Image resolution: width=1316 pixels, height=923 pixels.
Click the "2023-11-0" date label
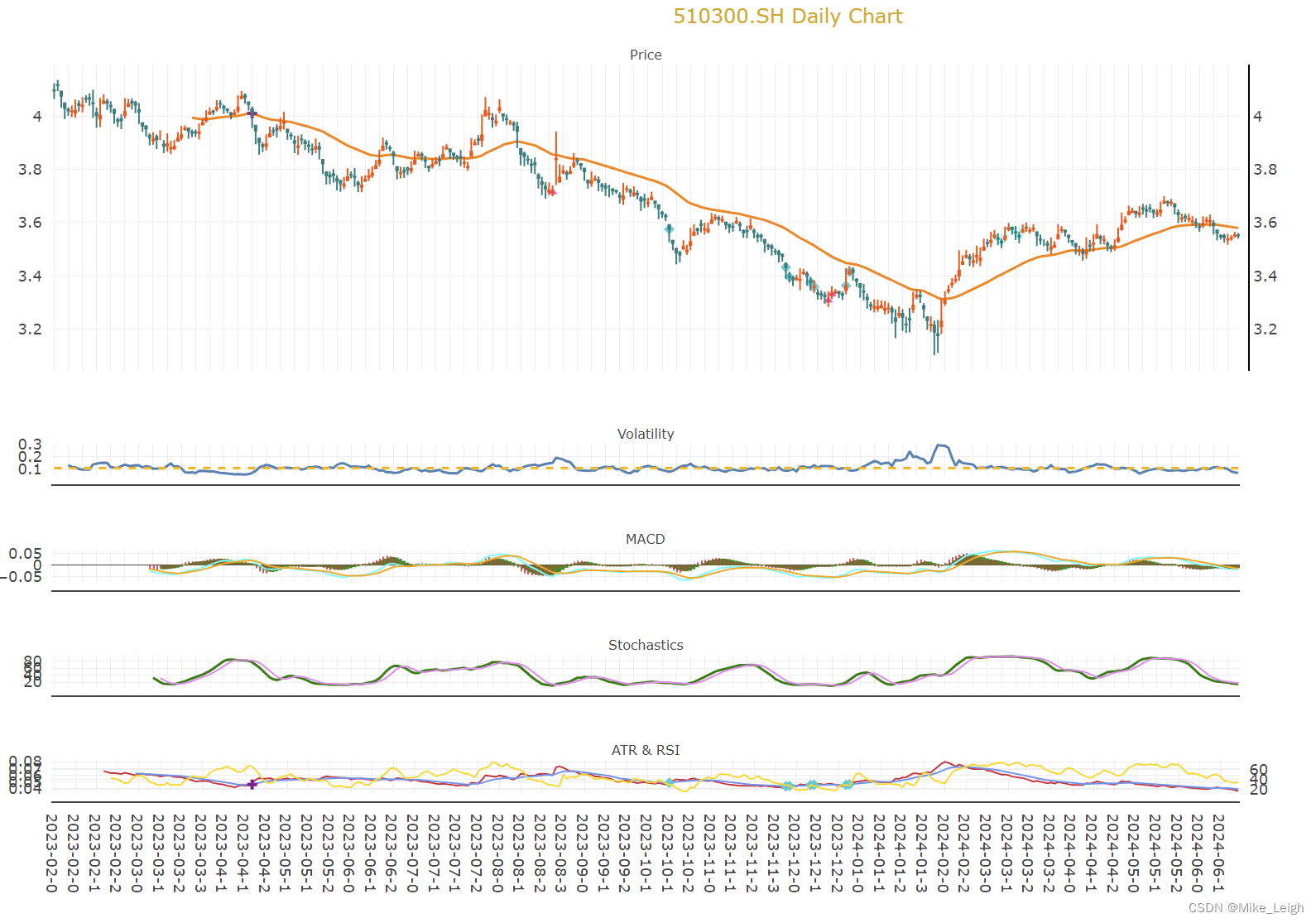click(708, 853)
